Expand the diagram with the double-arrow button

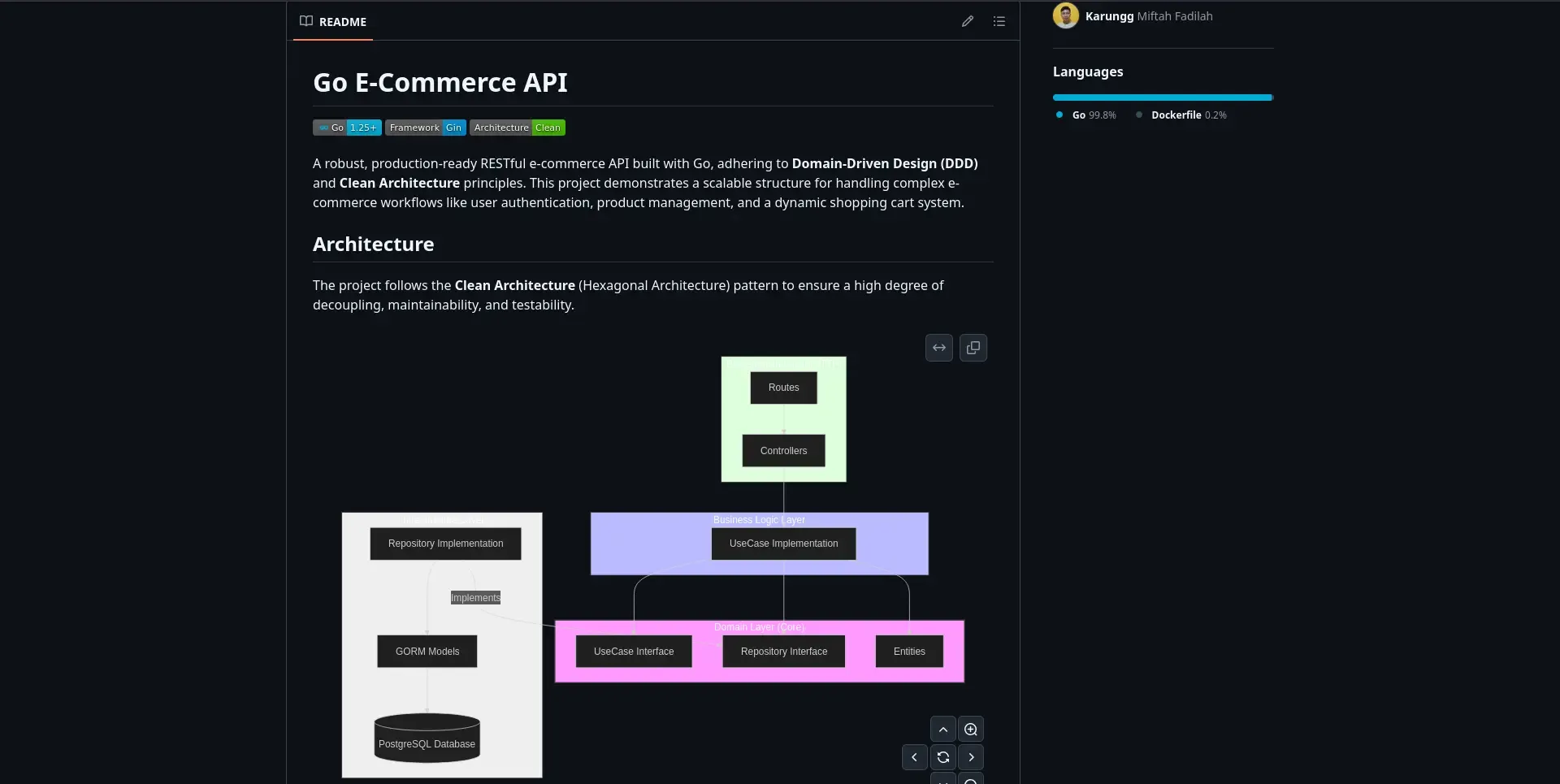939,348
